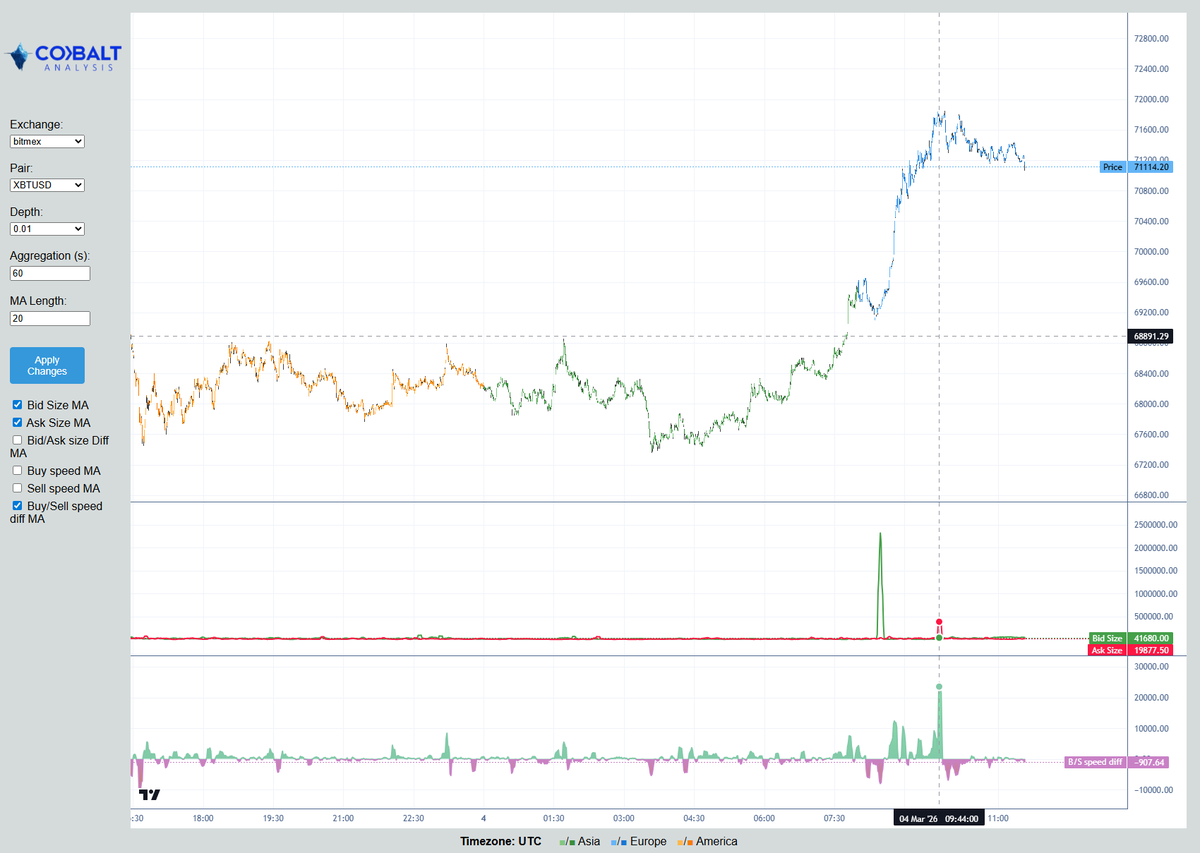Uncheck the Buy/Sell speed diff MA checkbox

tap(17, 506)
